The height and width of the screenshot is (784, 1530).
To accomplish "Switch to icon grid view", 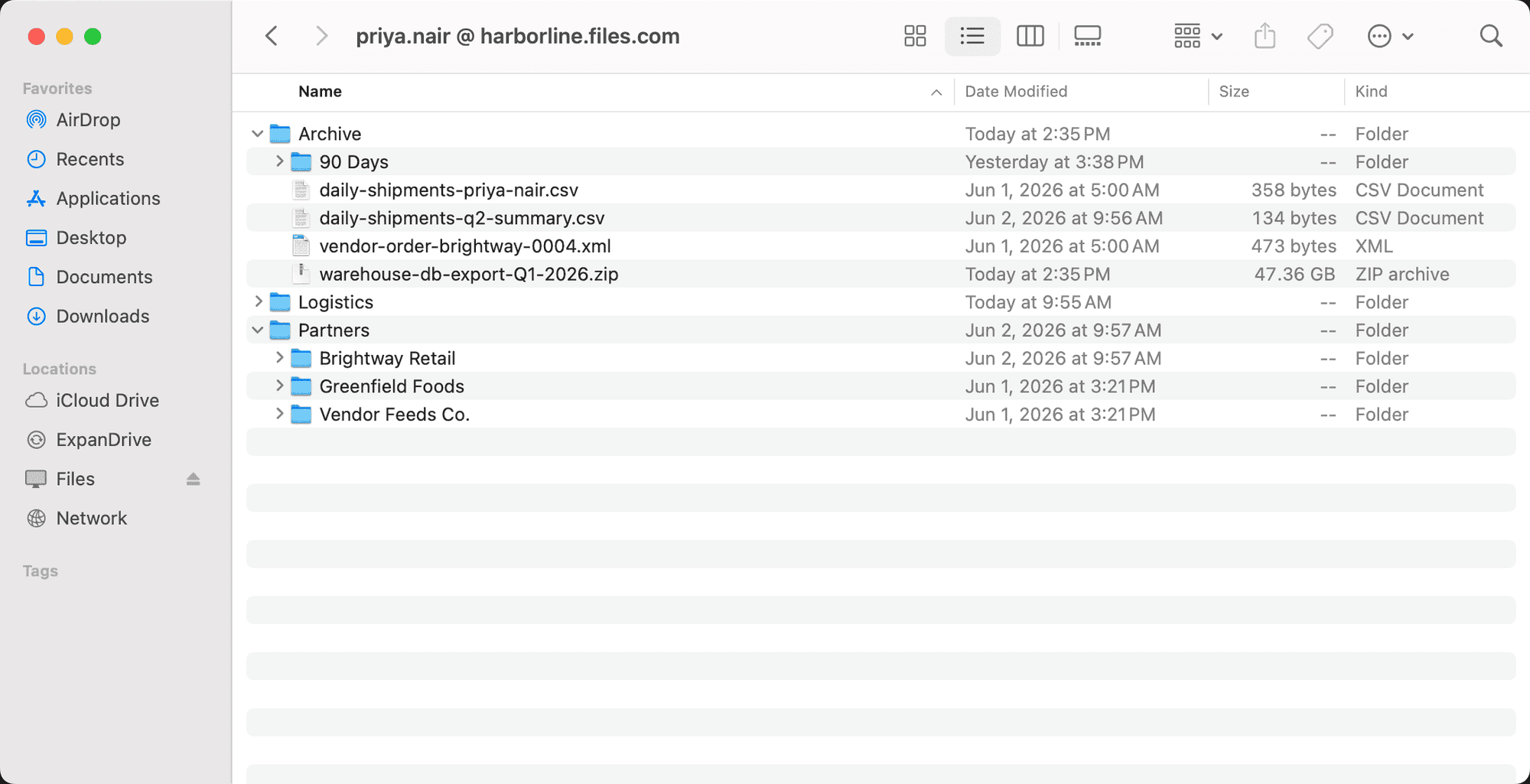I will click(x=915, y=36).
